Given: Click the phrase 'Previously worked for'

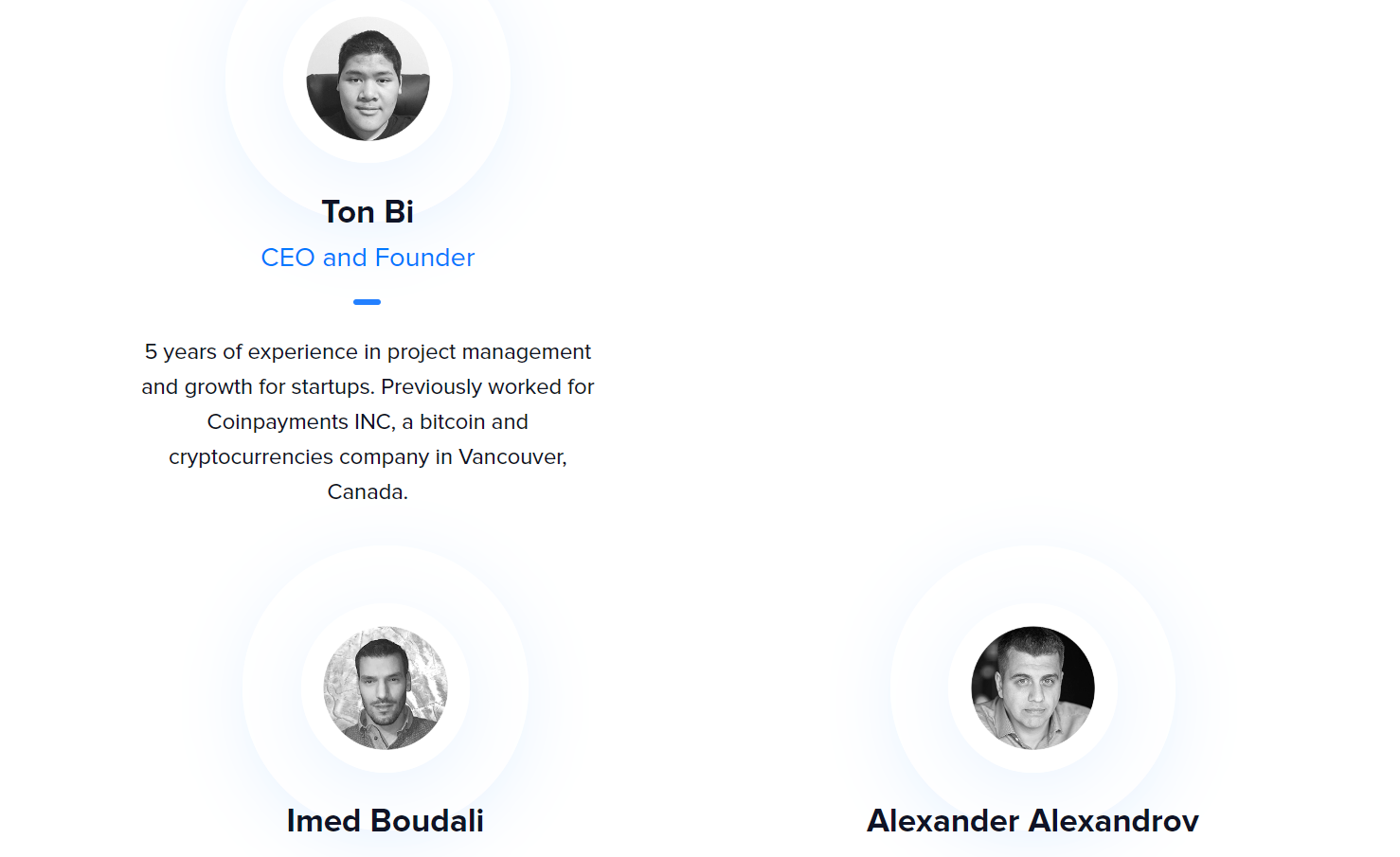Looking at the screenshot, I should click(x=487, y=387).
